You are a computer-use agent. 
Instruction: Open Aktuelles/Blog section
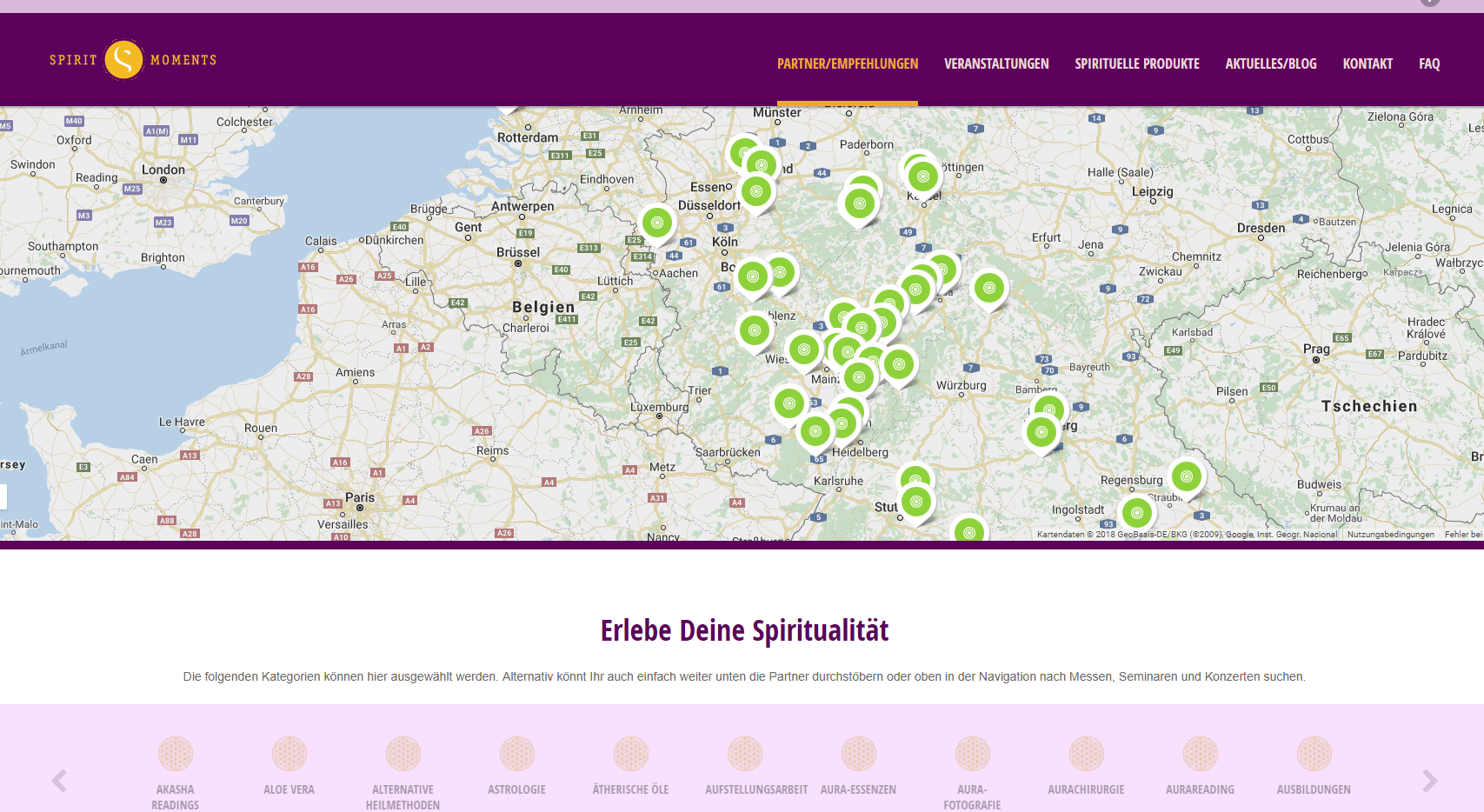click(x=1271, y=63)
